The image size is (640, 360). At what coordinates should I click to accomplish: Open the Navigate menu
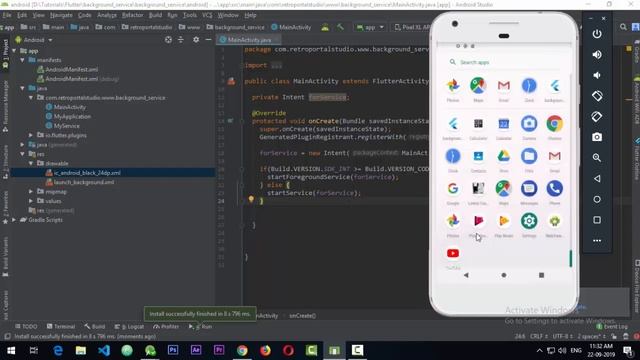click(x=61, y=15)
